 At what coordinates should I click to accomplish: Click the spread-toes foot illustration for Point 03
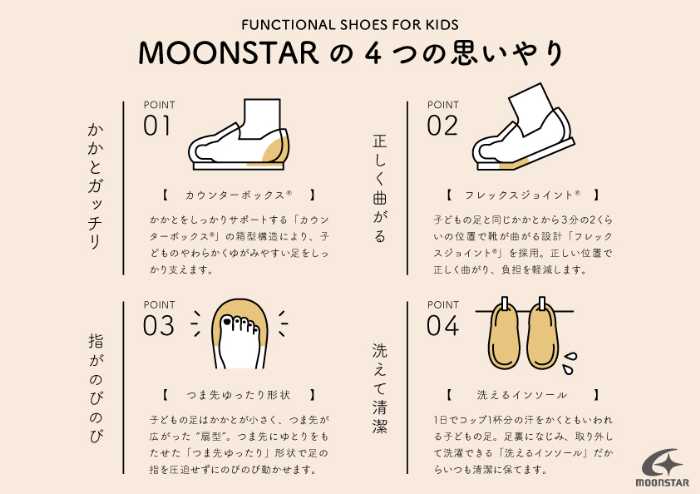point(240,334)
